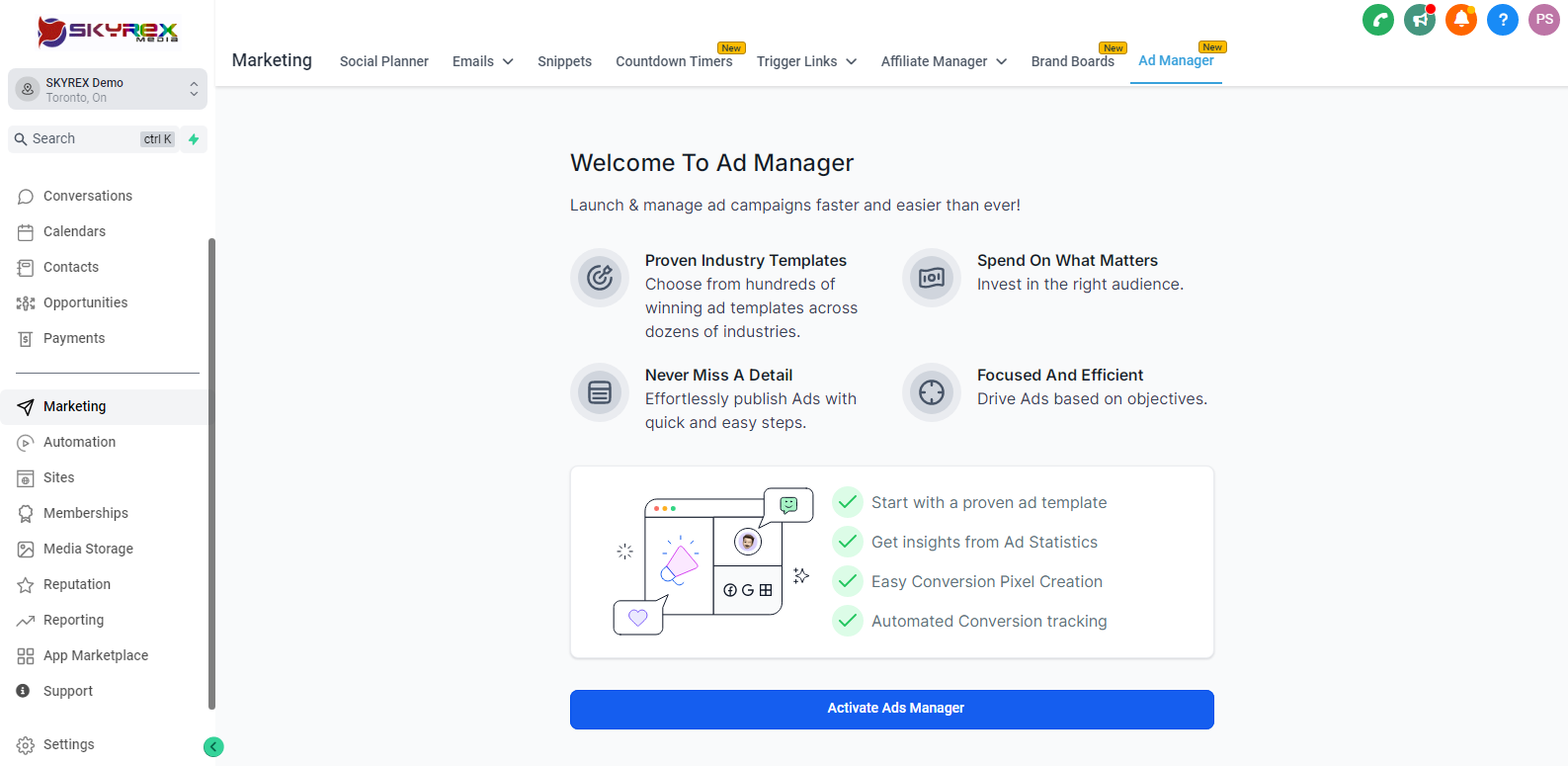Click the Focused And Efficient crosshair icon

click(932, 392)
